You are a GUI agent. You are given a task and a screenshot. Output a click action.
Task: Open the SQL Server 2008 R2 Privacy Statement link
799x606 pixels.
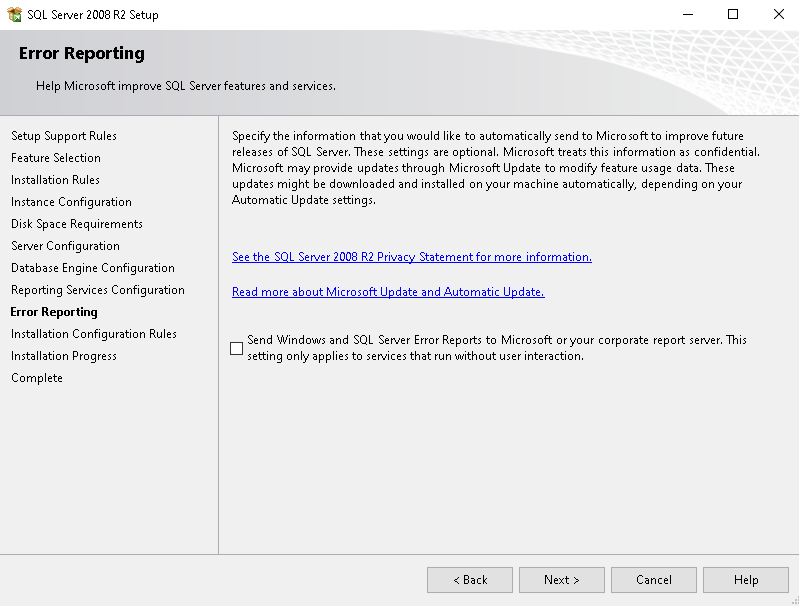click(412, 257)
